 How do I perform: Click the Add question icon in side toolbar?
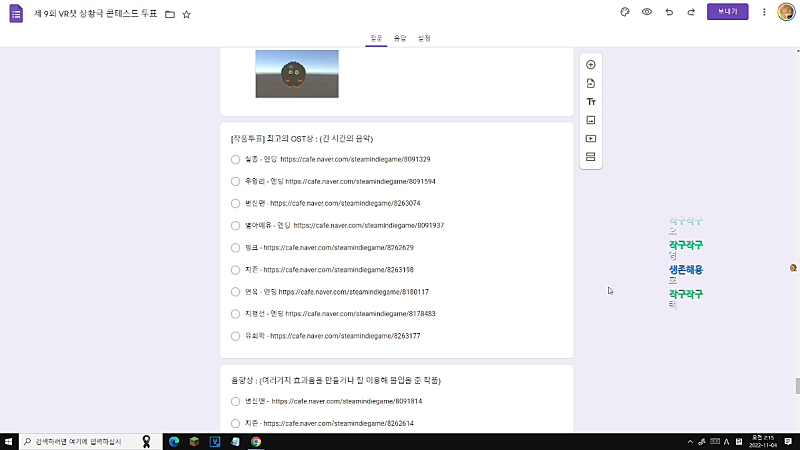pyautogui.click(x=590, y=65)
